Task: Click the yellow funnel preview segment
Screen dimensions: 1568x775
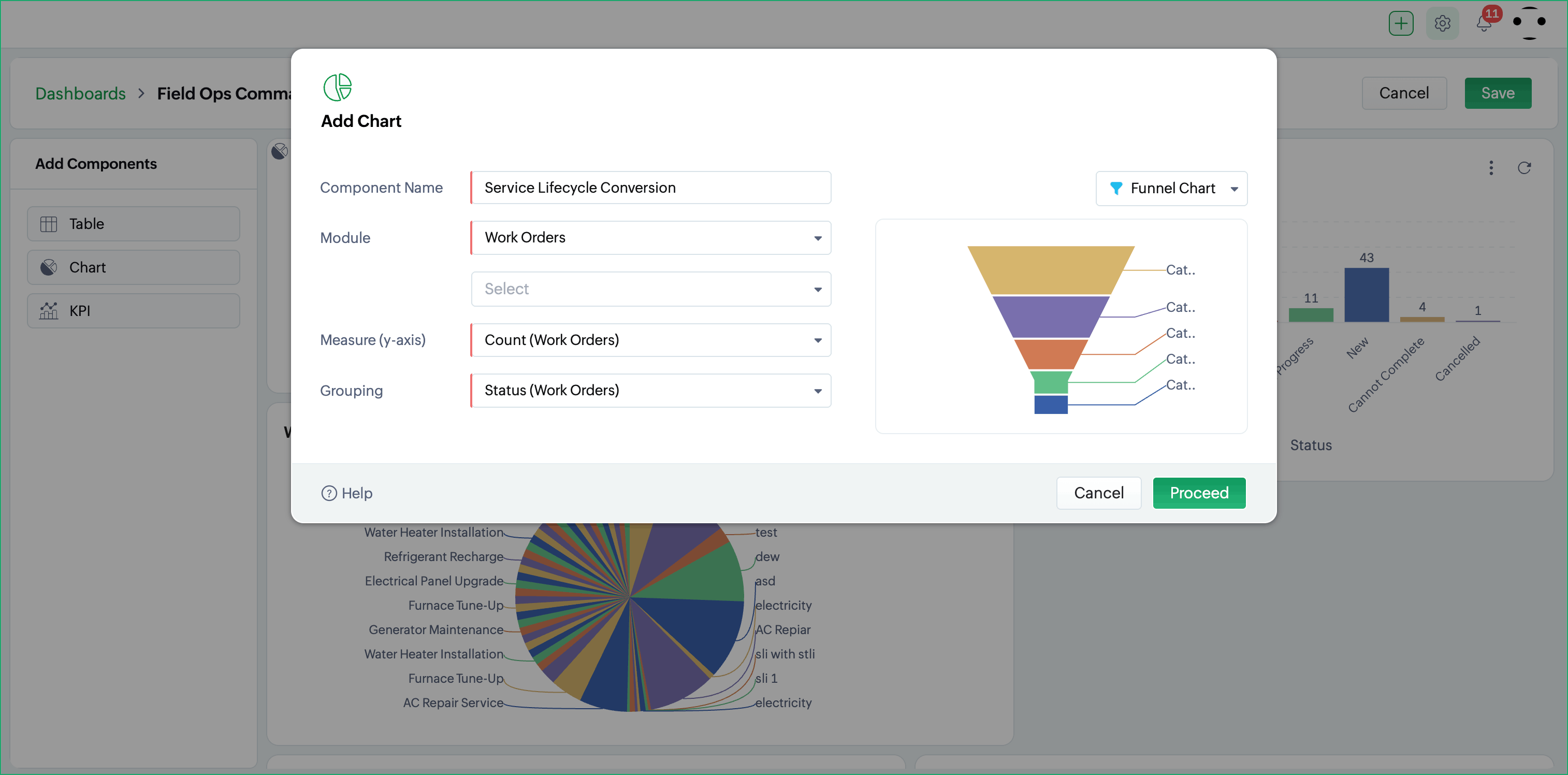Action: click(1051, 269)
